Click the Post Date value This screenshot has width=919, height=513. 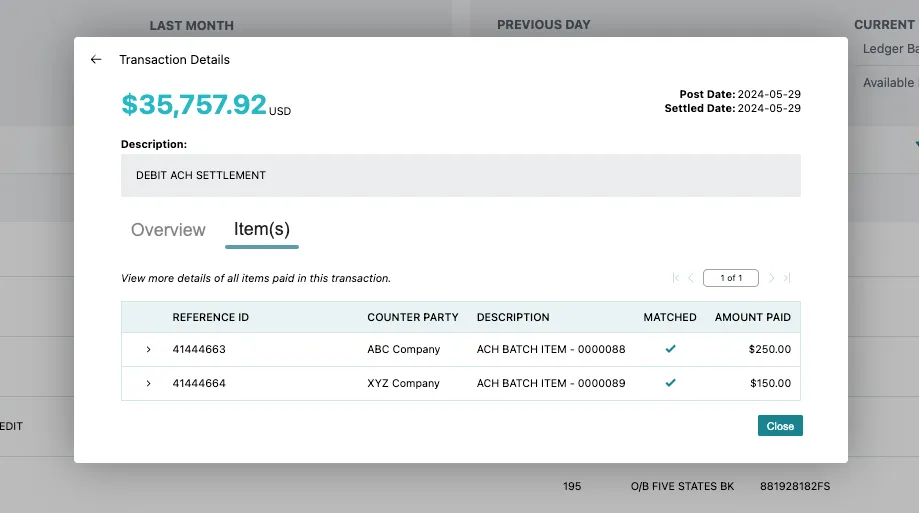pyautogui.click(x=769, y=94)
